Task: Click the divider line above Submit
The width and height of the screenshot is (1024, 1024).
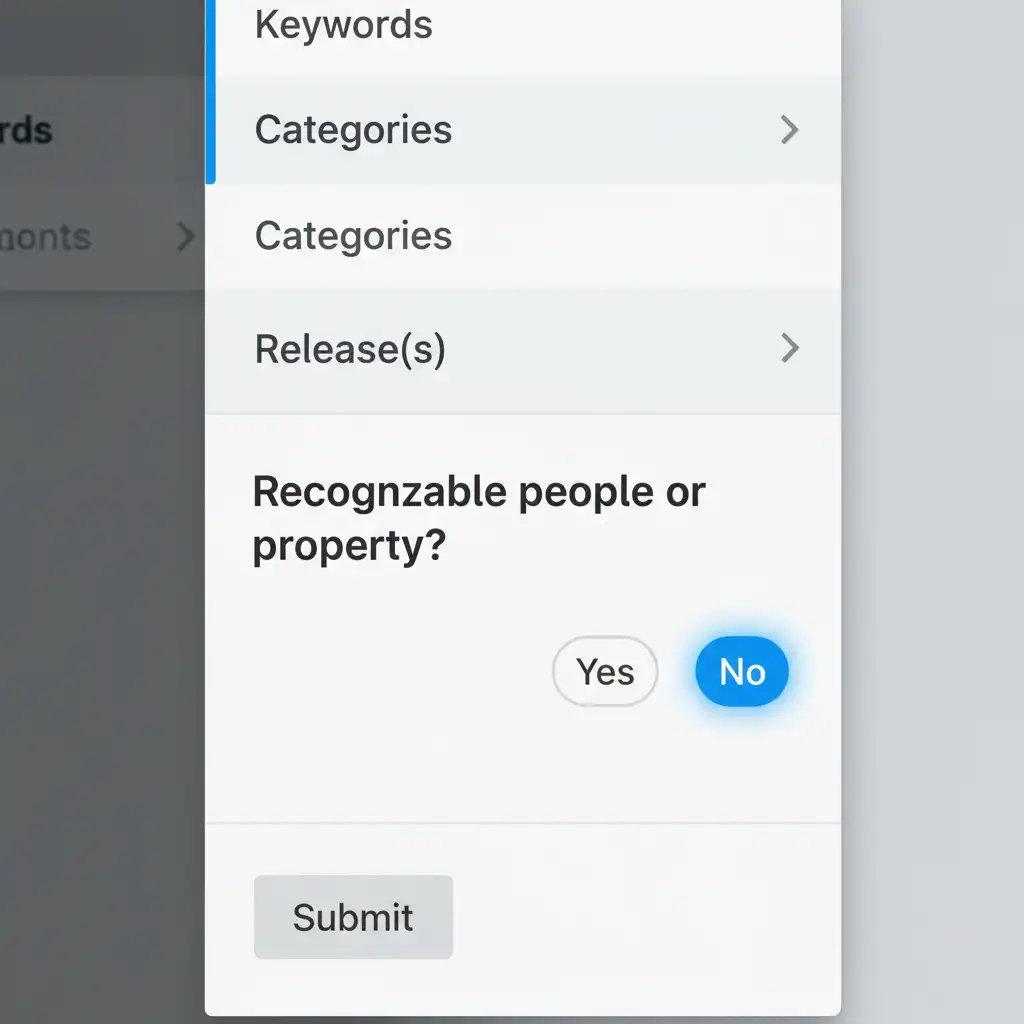Action: 522,823
